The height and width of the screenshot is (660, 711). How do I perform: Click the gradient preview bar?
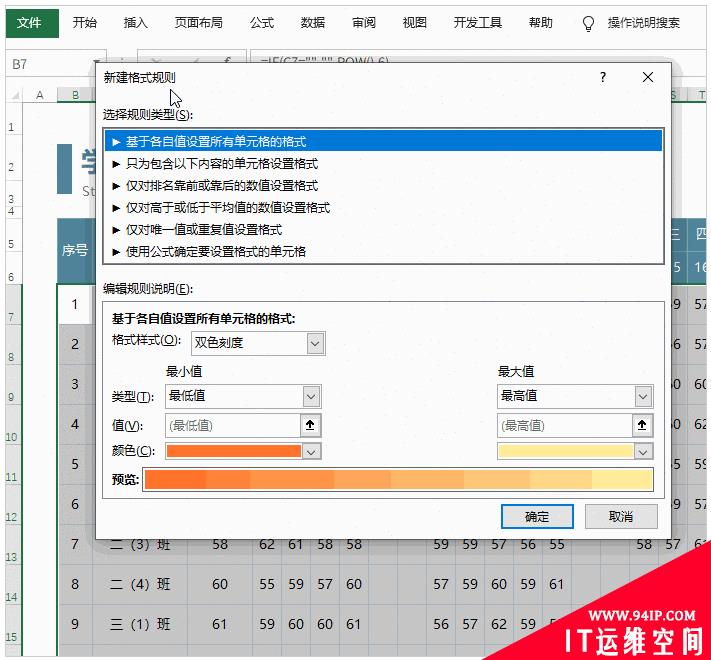point(398,480)
